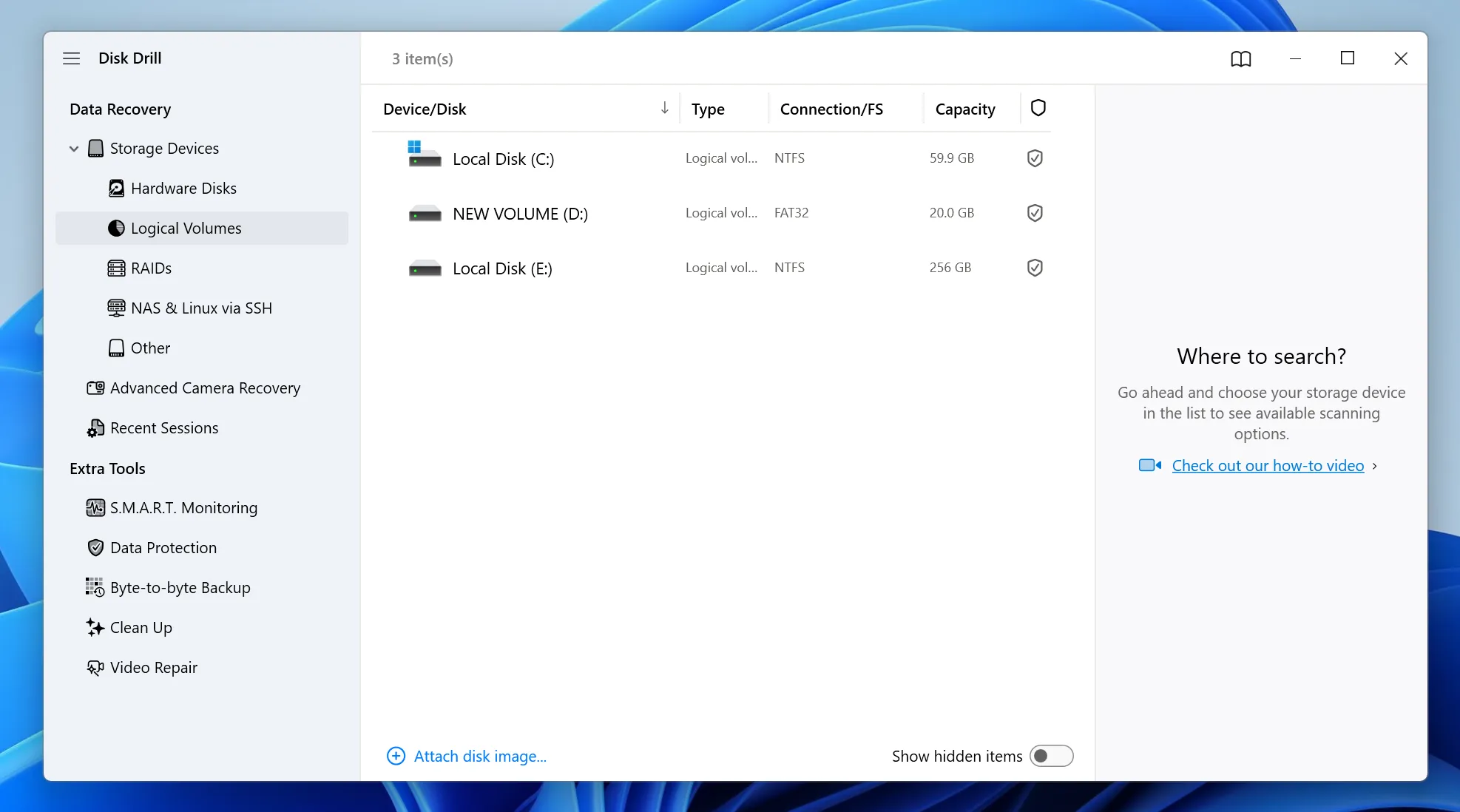Click protection shield for NEW VOLUME (D:)
The image size is (1460, 812).
tap(1035, 213)
